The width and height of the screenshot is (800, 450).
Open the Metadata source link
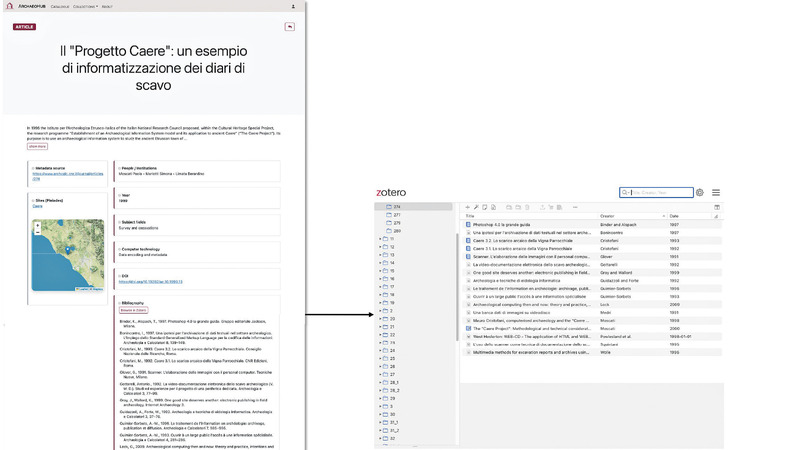pyautogui.click(x=68, y=176)
